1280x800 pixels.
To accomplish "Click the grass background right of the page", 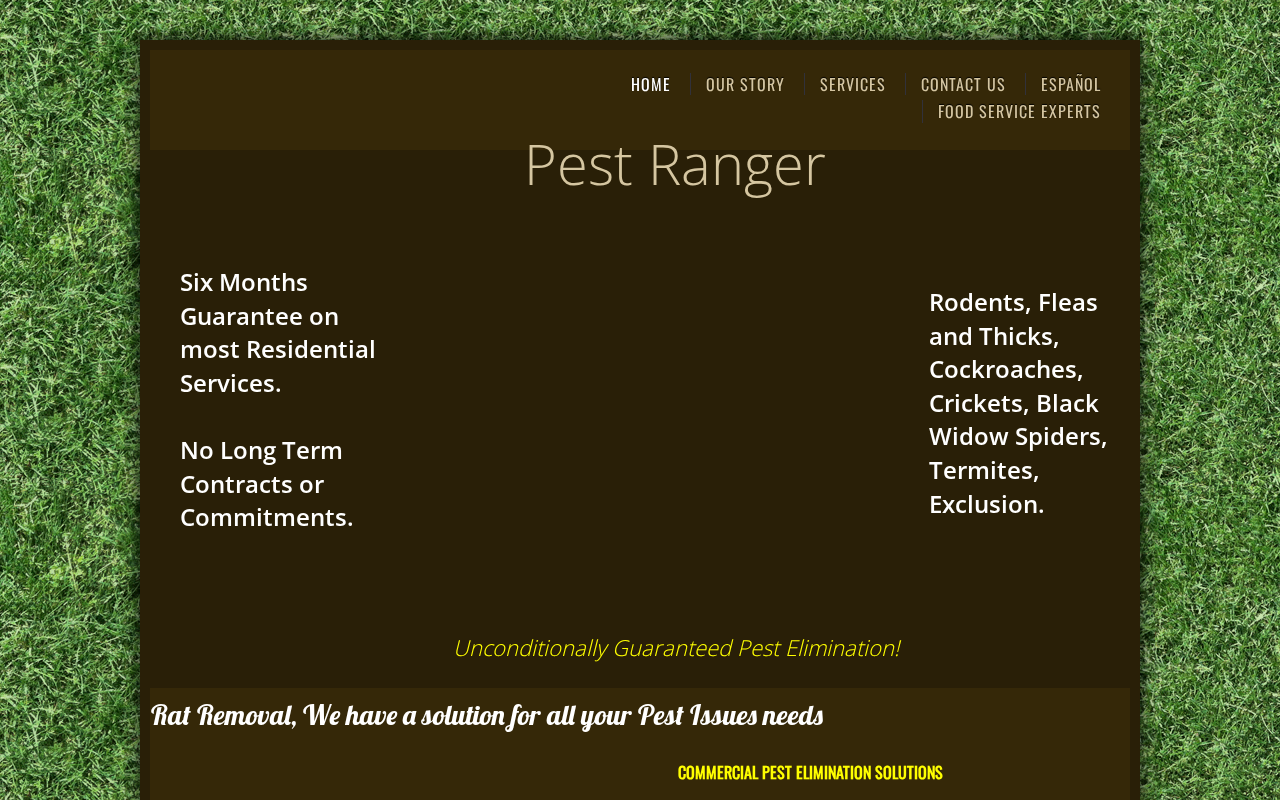I will pyautogui.click(x=1211, y=400).
